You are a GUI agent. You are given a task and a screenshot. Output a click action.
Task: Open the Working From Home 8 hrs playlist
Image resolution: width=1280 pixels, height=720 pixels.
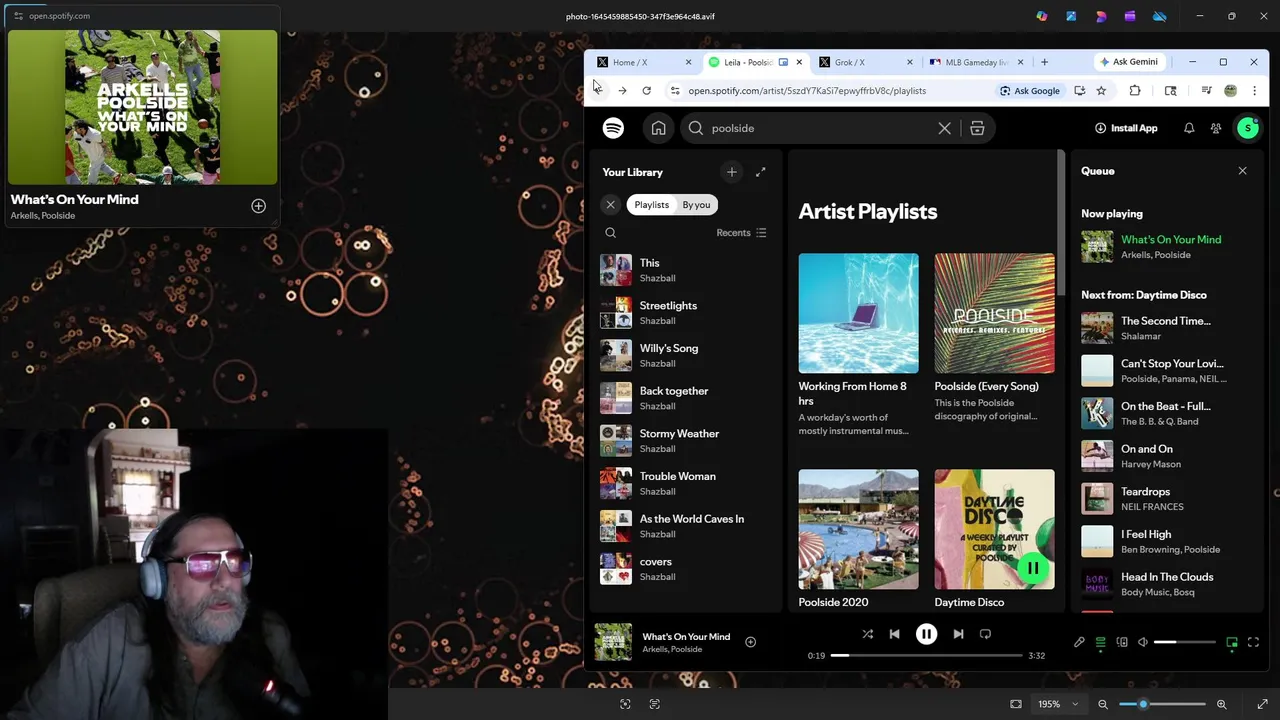point(858,345)
